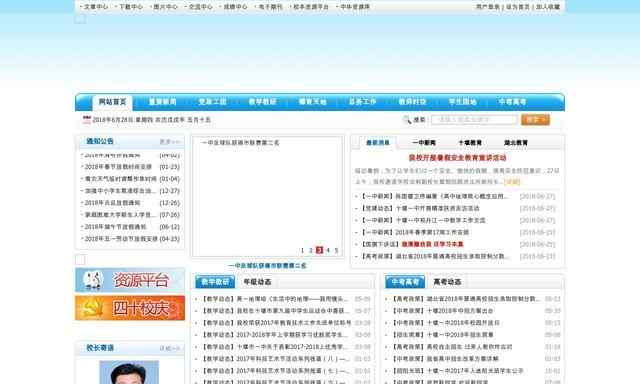The width and height of the screenshot is (640, 384).
Task: Open the 下载中心 top link
Action: point(131,7)
